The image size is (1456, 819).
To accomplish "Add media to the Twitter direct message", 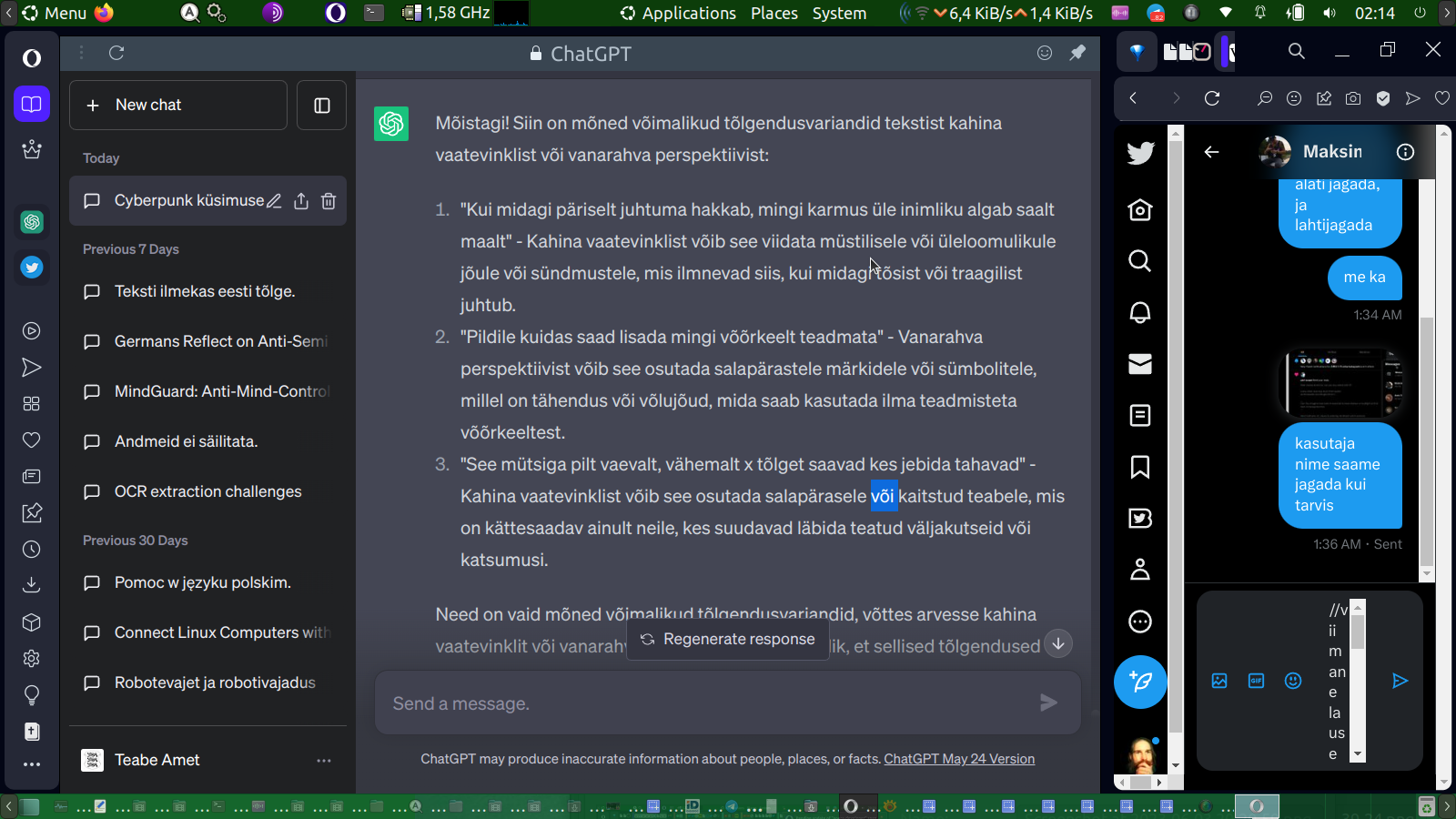I will tap(1219, 681).
